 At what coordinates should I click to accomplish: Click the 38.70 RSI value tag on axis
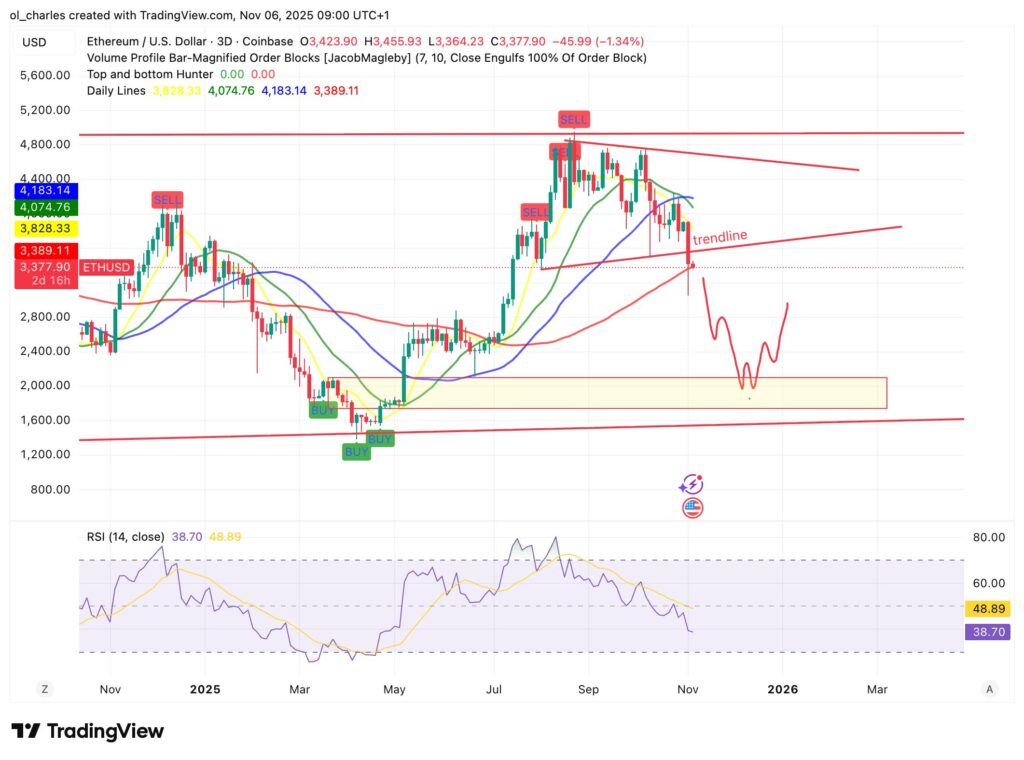[x=986, y=633]
